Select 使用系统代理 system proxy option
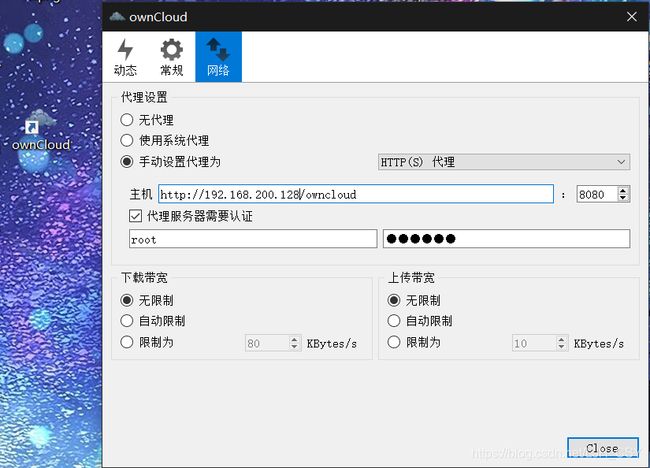This screenshot has width=650, height=468. pos(127,141)
